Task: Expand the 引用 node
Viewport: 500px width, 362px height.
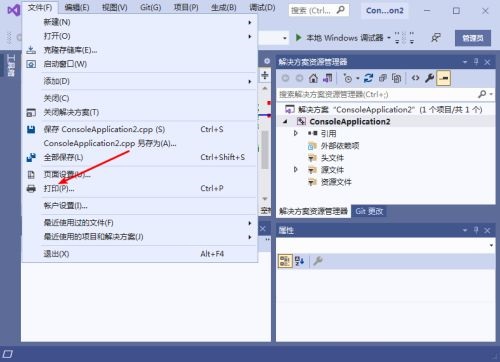Action: 296,133
